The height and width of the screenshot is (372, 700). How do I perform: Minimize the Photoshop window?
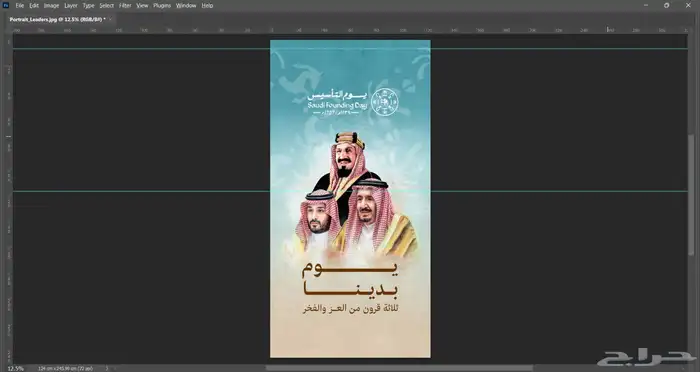646,5
